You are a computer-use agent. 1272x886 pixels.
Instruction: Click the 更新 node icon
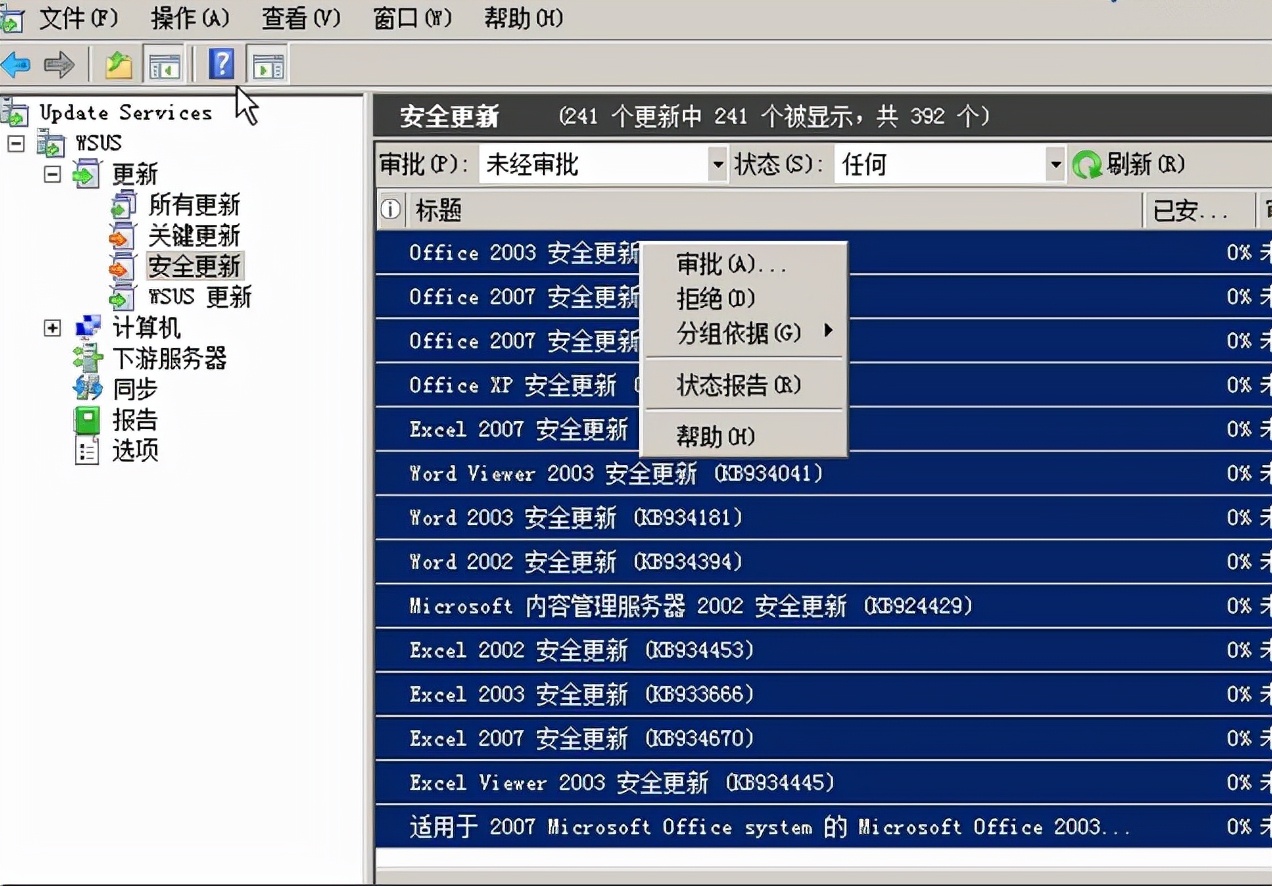87,174
